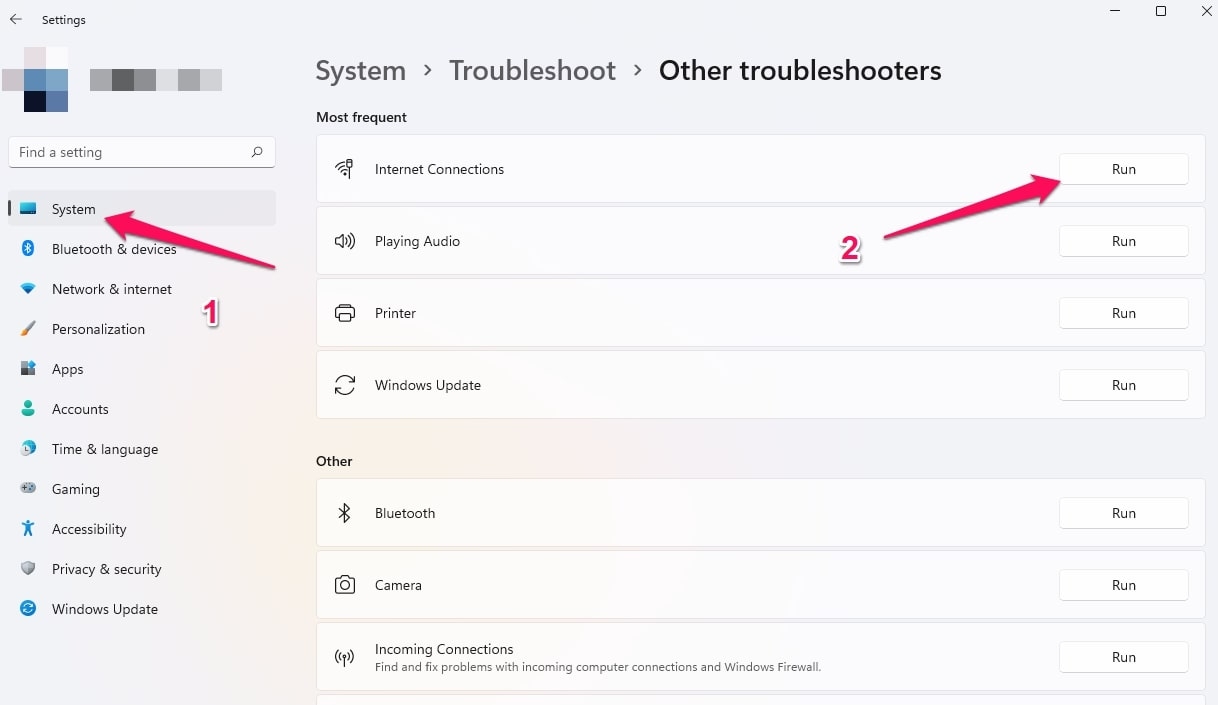Click the Apps icon in sidebar

click(29, 369)
